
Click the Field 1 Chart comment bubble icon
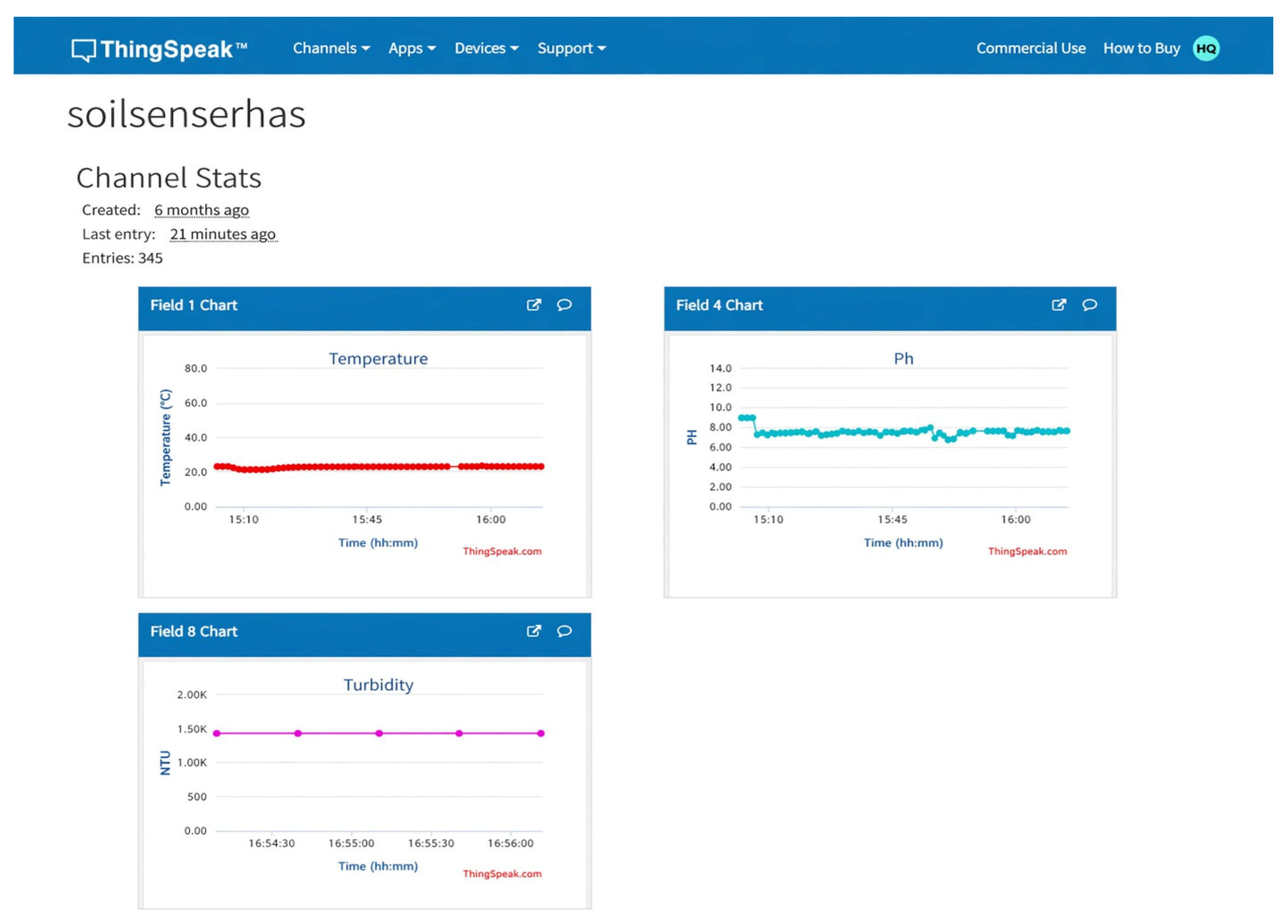(x=564, y=305)
